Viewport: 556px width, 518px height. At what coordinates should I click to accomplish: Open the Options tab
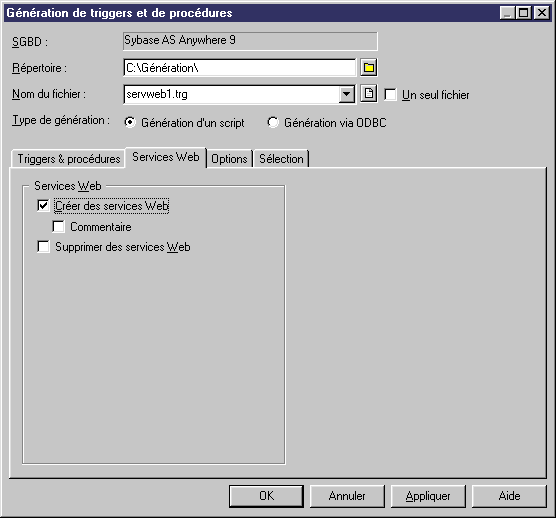(x=229, y=159)
